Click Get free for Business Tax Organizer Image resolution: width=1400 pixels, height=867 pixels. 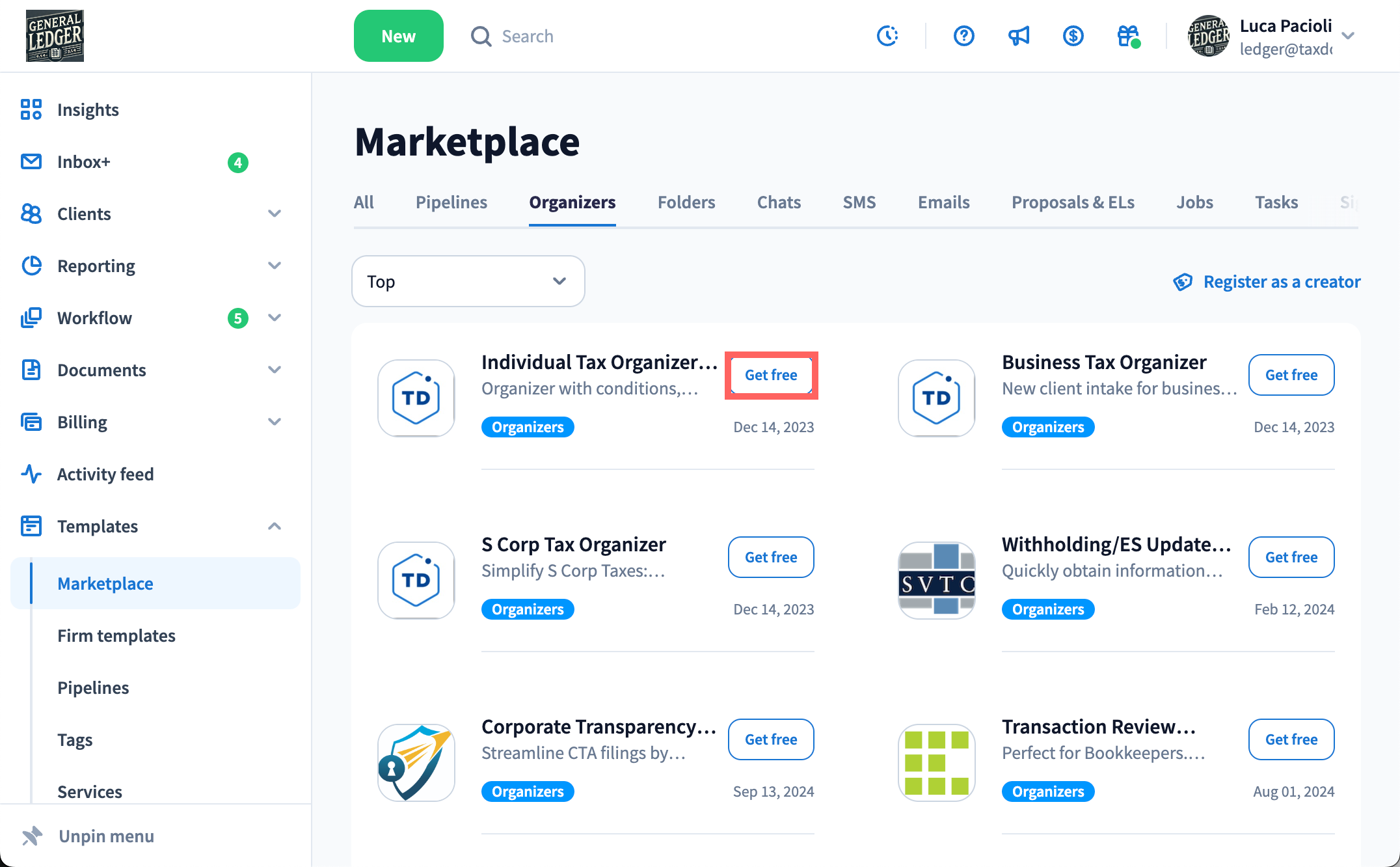pos(1291,375)
